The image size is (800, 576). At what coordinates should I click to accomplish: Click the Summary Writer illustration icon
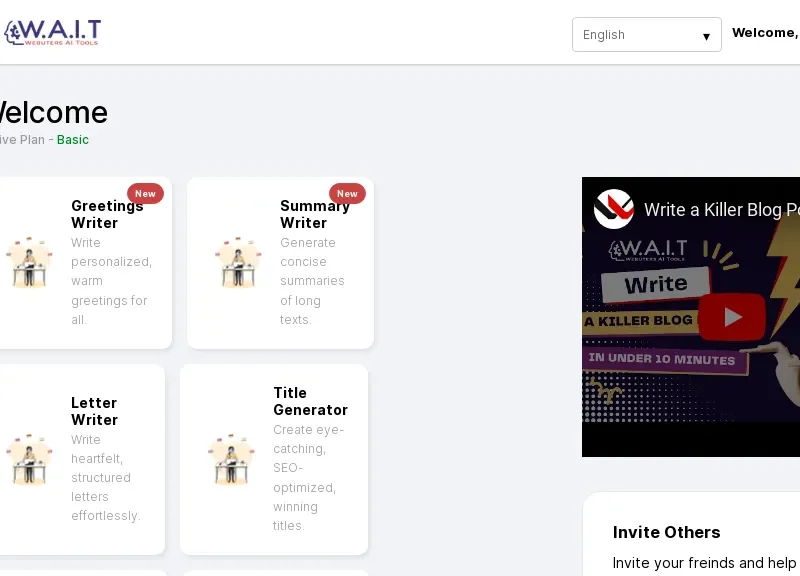pyautogui.click(x=238, y=262)
